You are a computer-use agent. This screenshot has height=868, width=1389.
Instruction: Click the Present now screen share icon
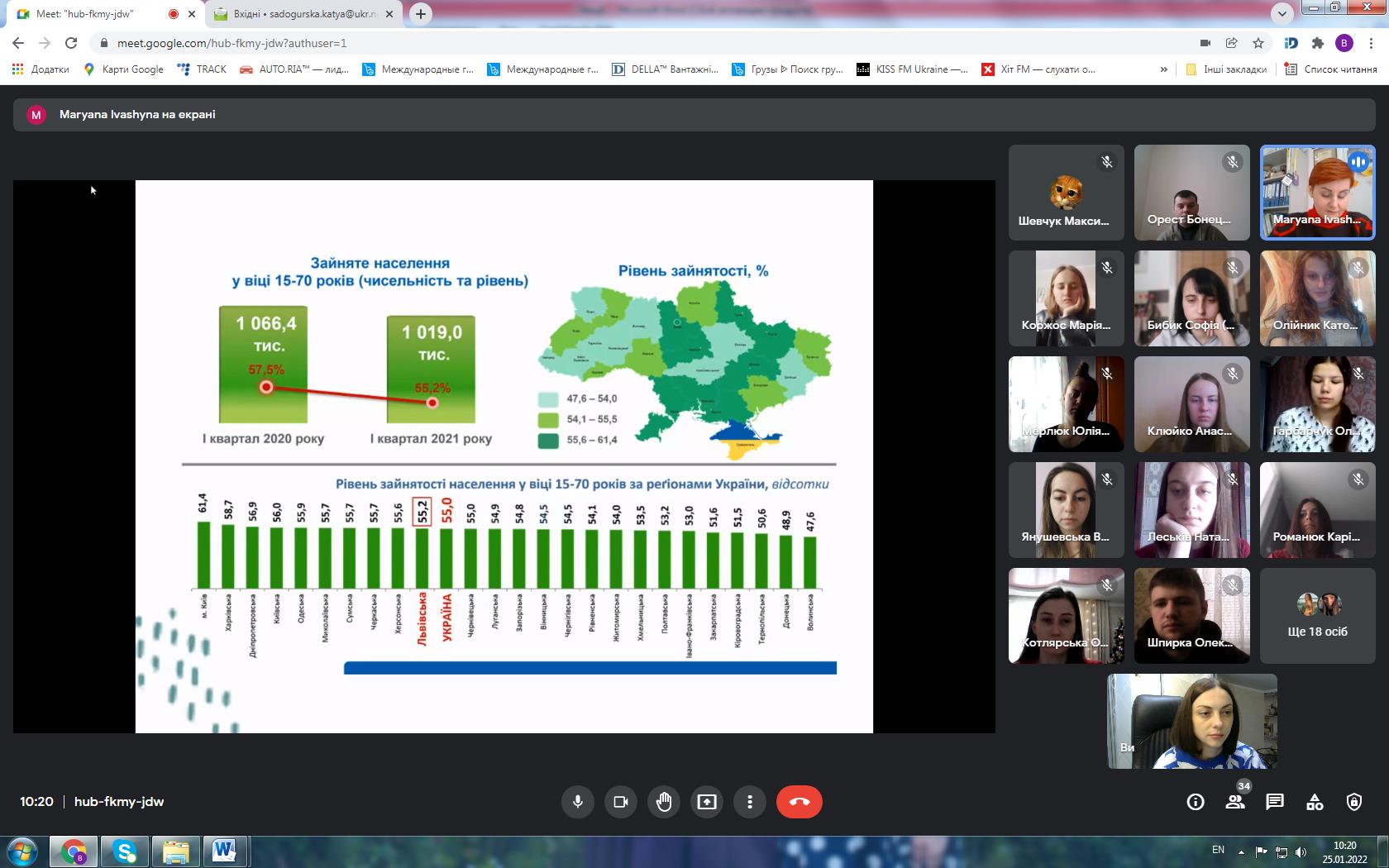[707, 802]
